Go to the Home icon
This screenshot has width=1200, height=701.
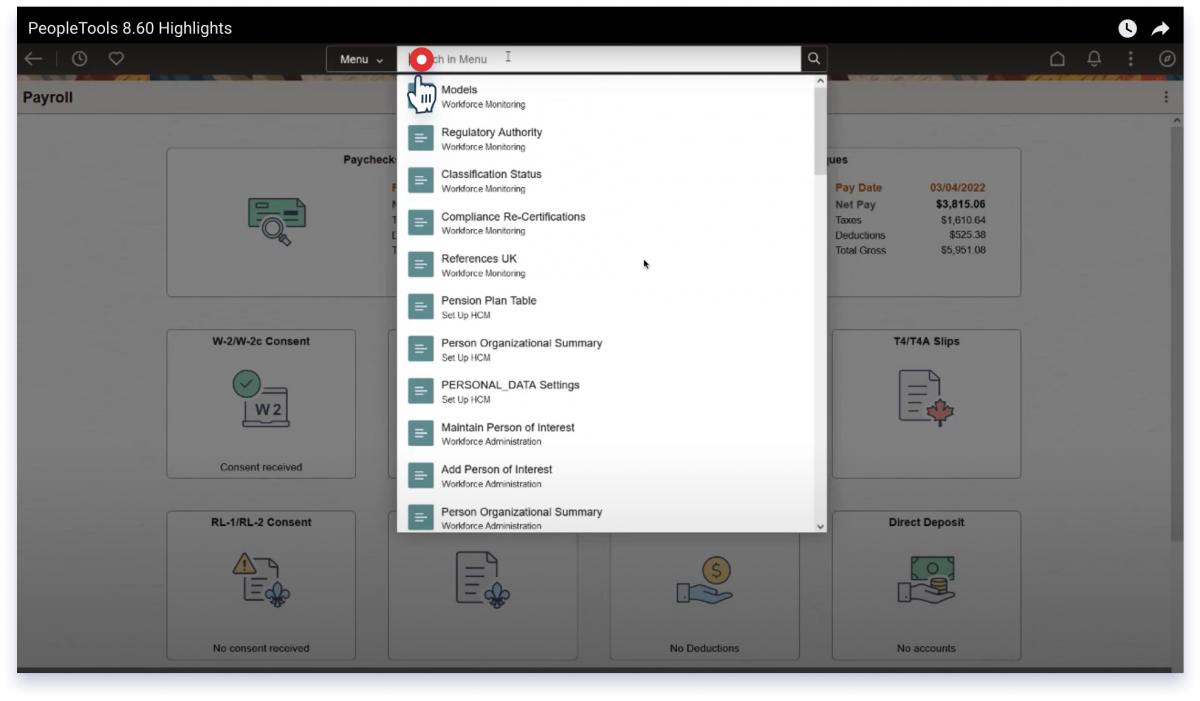click(1057, 59)
